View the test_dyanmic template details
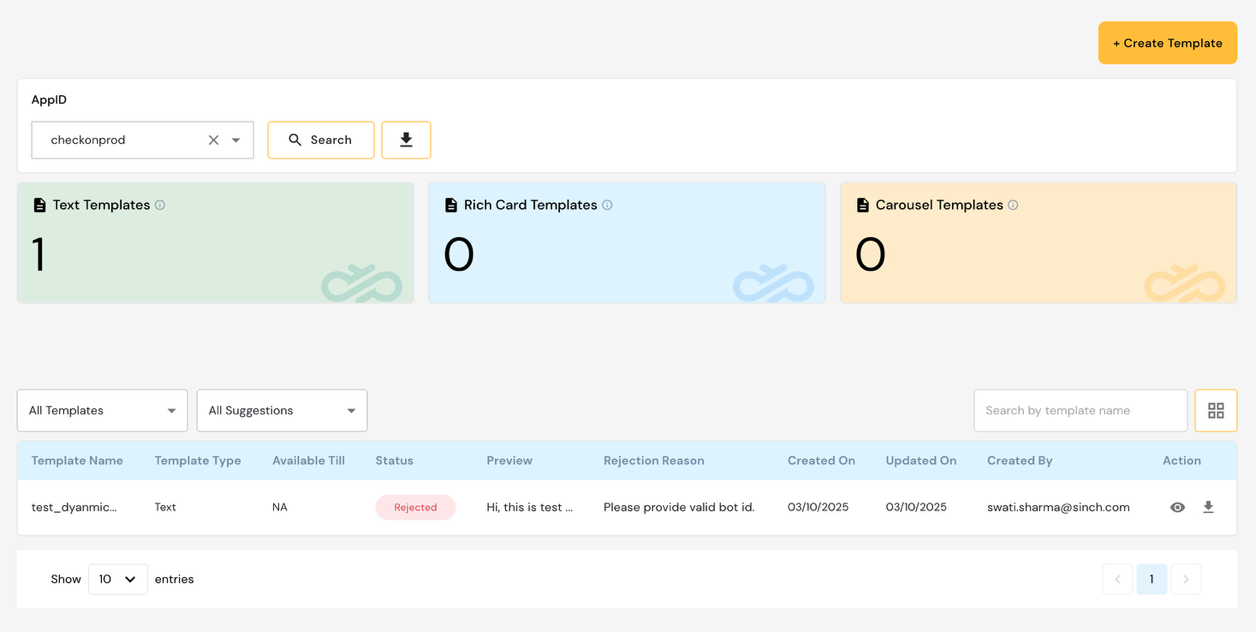 click(1177, 507)
